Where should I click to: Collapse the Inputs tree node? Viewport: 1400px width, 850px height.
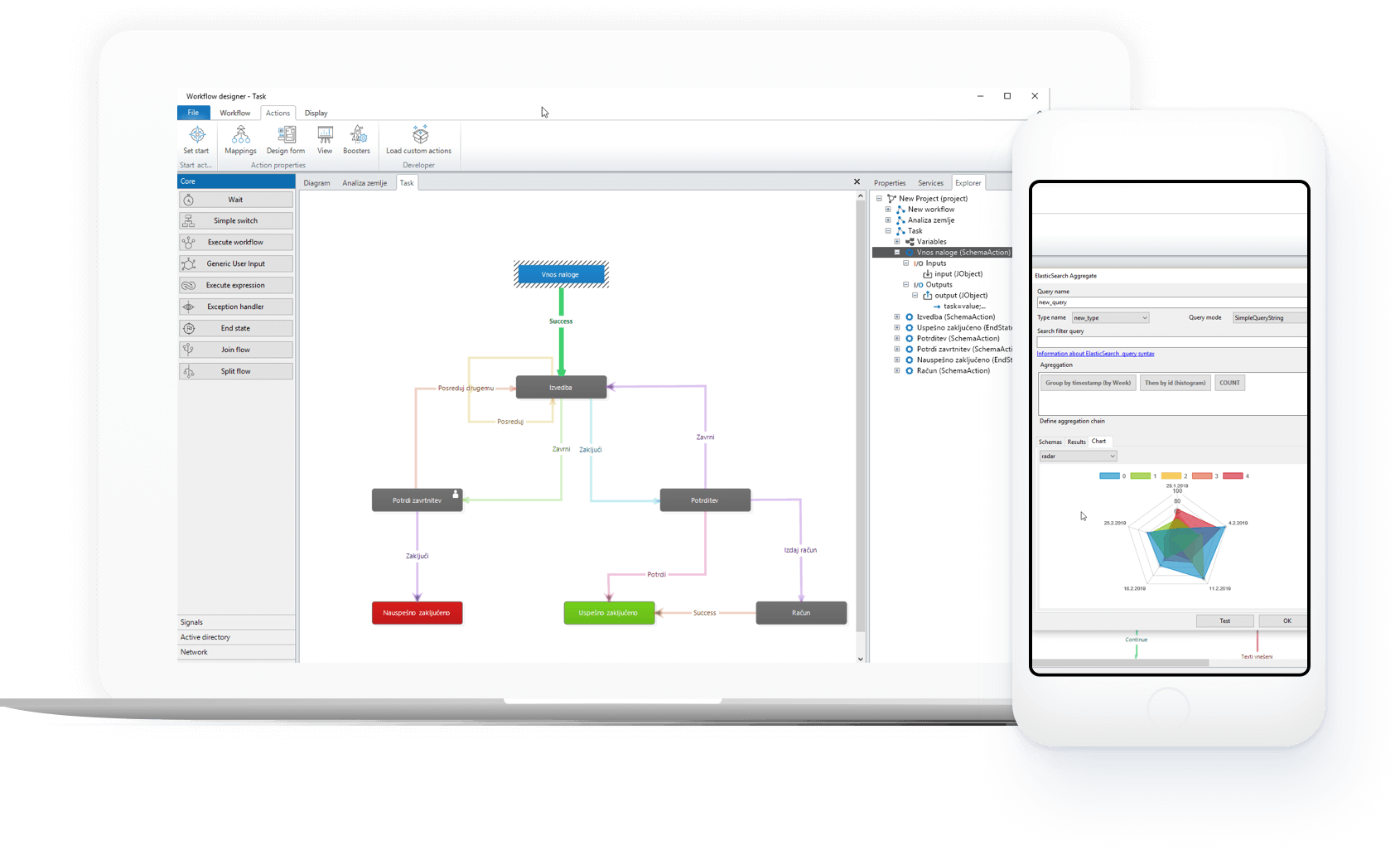pos(906,263)
